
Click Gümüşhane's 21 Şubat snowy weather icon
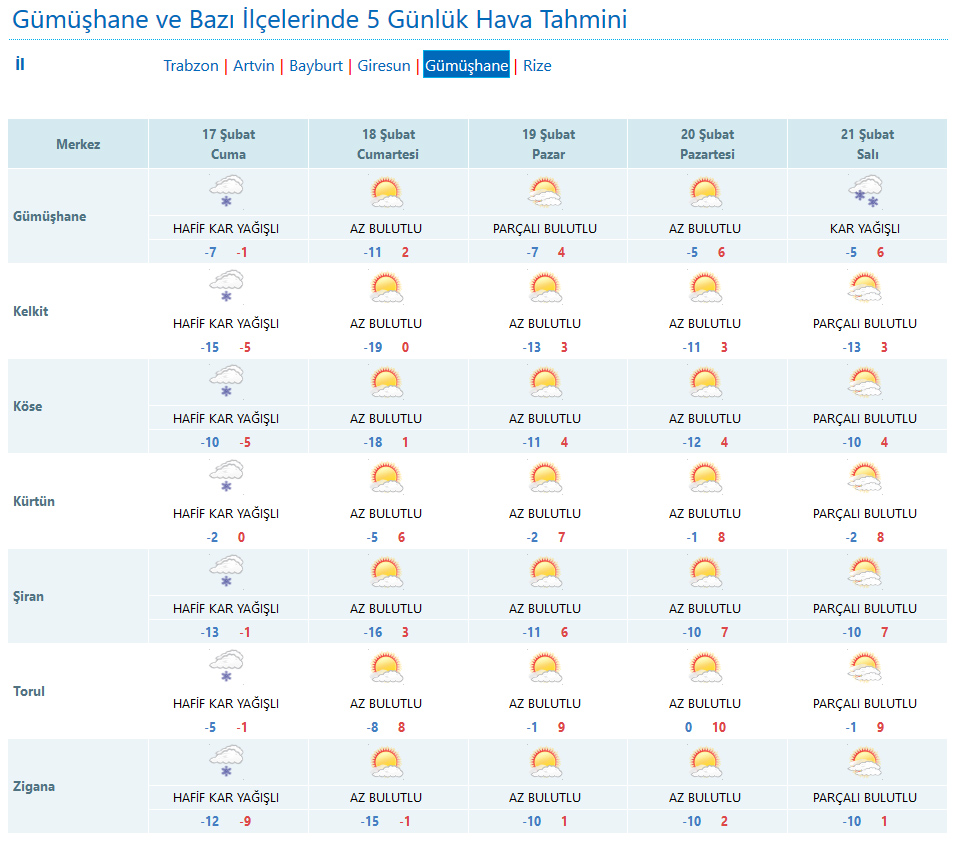[x=866, y=191]
